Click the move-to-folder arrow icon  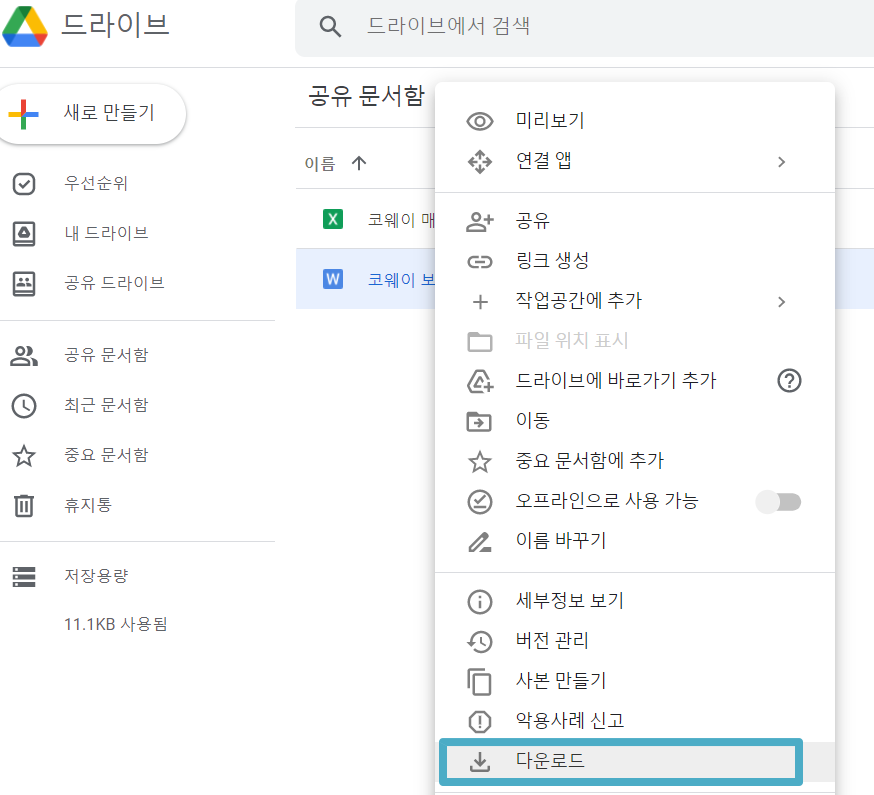[x=479, y=421]
